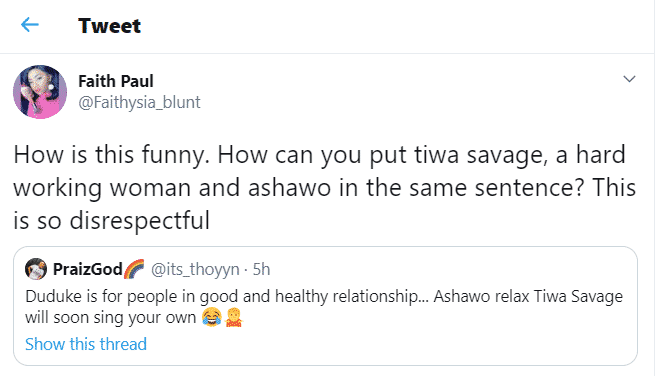Click the 5h timestamp

pyautogui.click(x=261, y=269)
